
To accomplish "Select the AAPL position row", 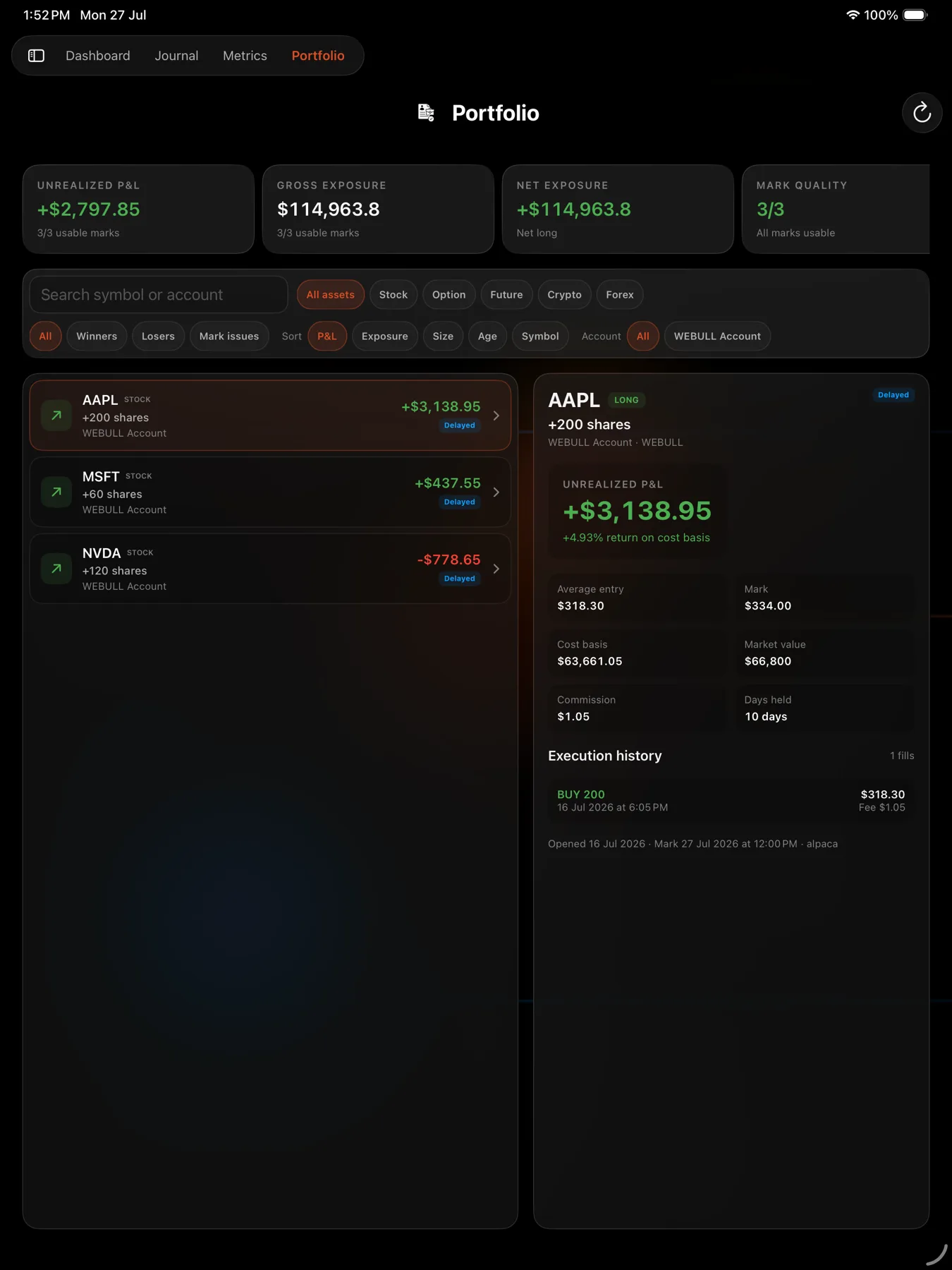I will click(x=270, y=416).
